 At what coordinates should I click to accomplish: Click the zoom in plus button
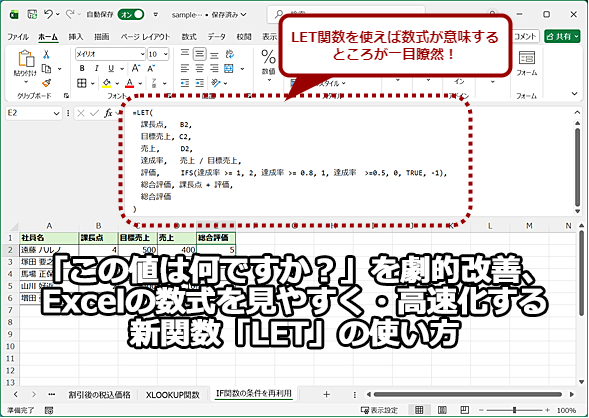point(548,410)
